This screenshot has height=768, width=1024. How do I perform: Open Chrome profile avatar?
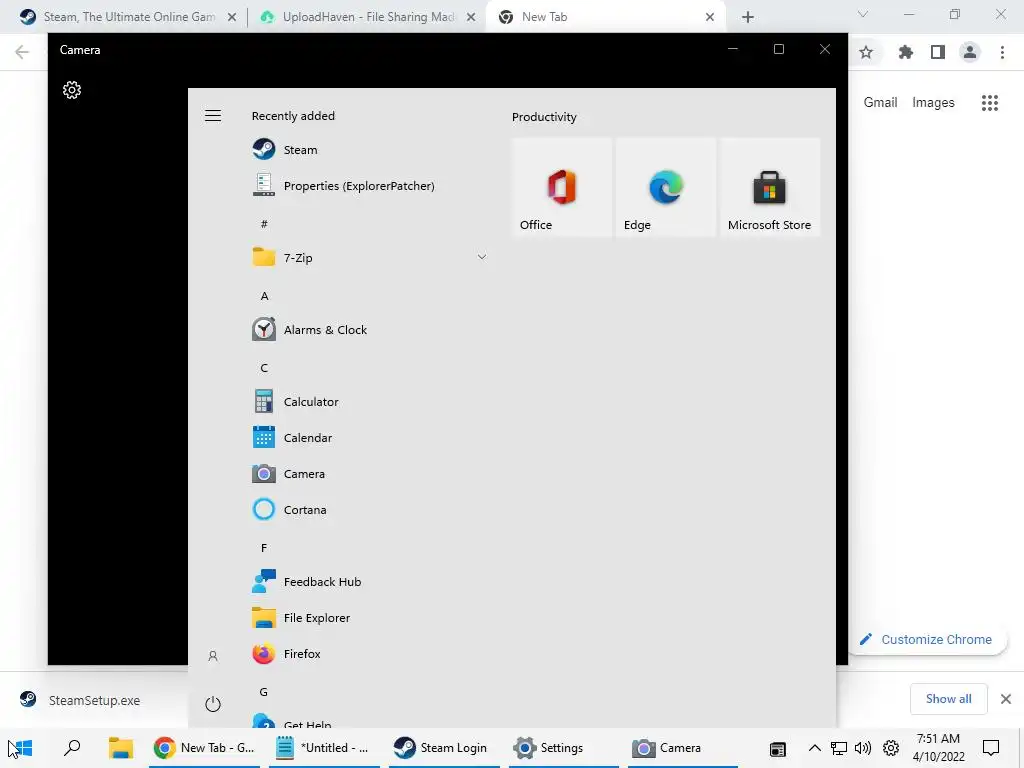click(x=970, y=52)
